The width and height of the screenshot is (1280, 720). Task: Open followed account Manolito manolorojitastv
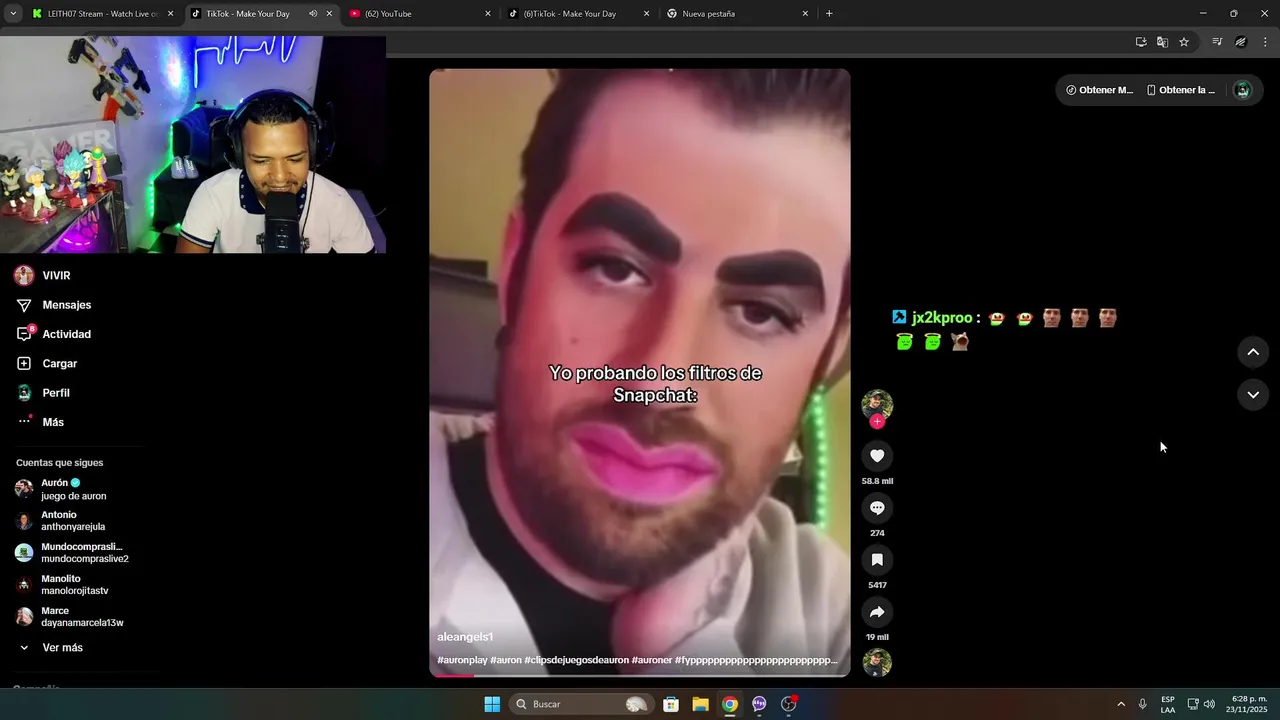pos(72,585)
